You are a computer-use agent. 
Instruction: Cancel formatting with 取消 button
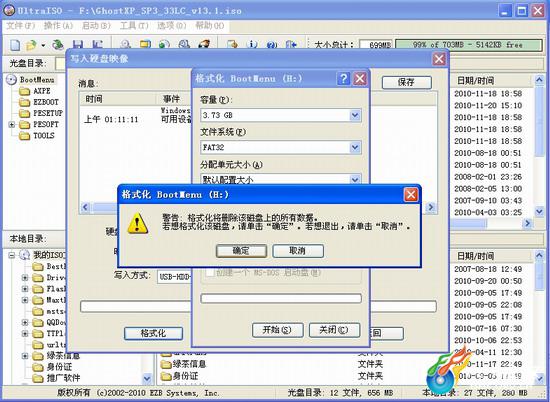(x=298, y=251)
